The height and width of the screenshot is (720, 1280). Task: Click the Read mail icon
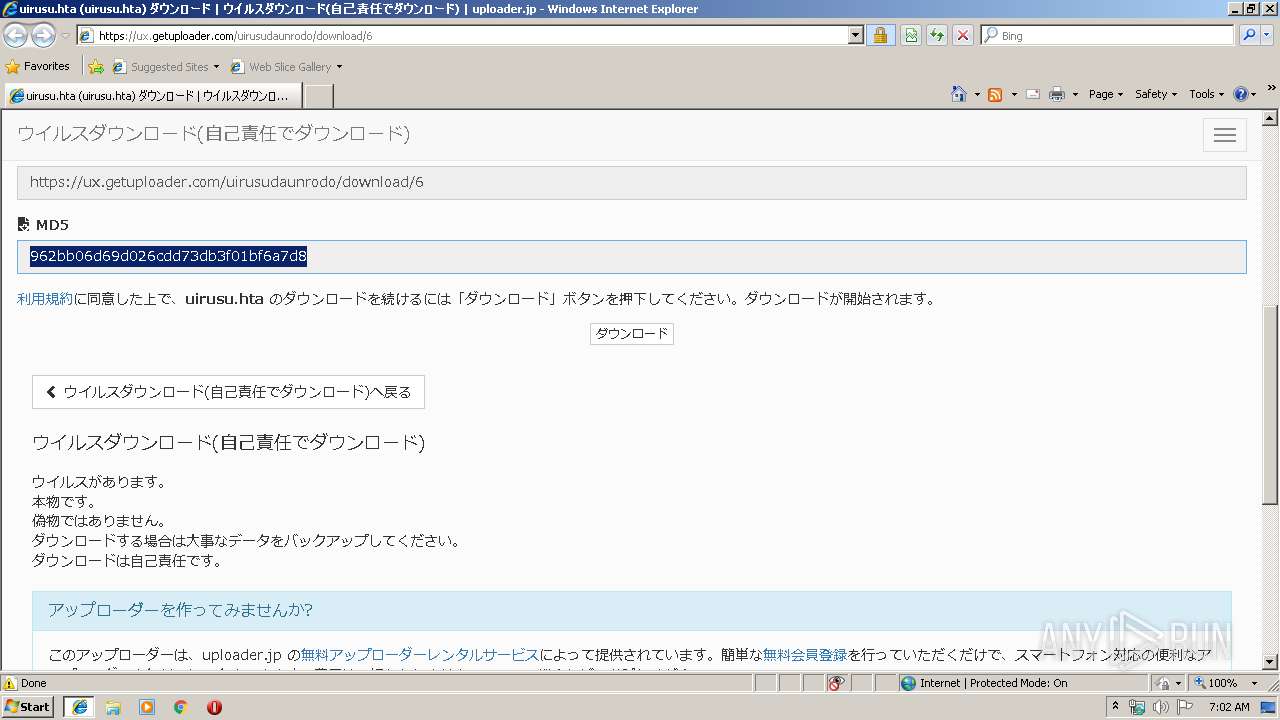pos(1033,94)
